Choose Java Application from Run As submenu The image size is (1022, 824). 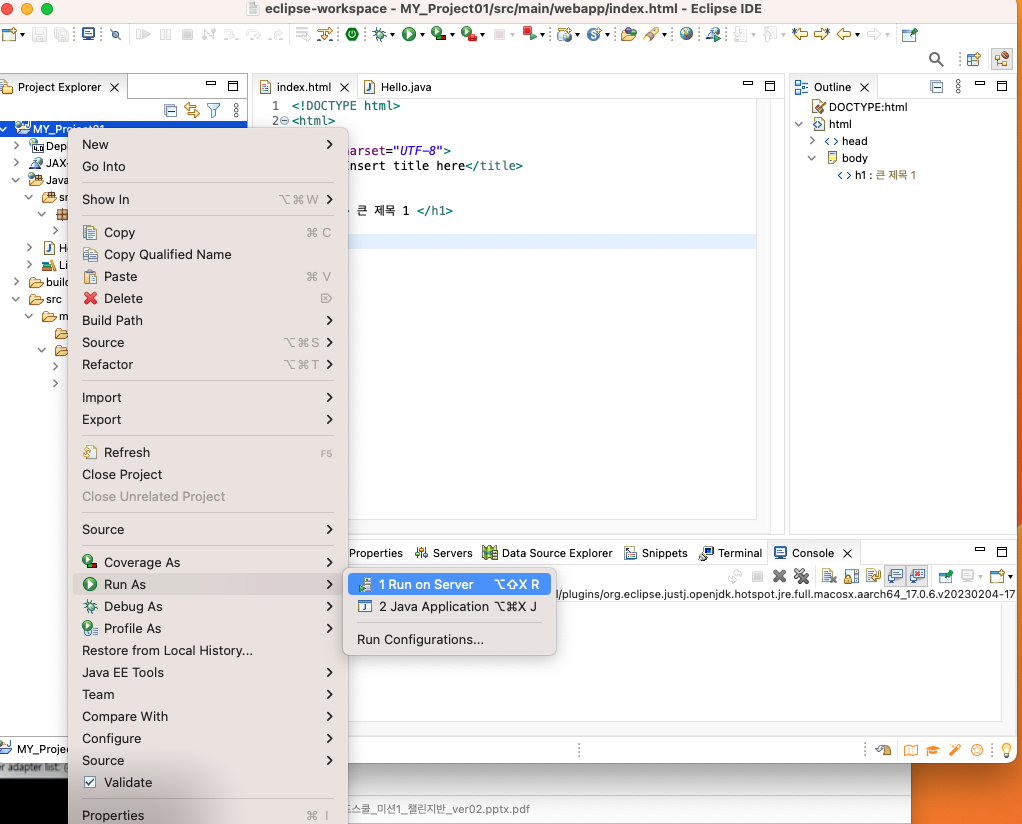[449, 606]
